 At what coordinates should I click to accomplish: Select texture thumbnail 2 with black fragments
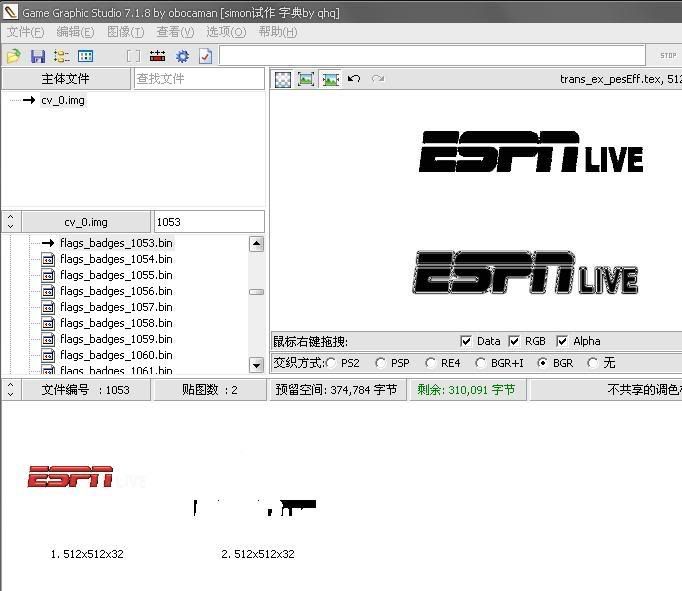click(x=255, y=508)
